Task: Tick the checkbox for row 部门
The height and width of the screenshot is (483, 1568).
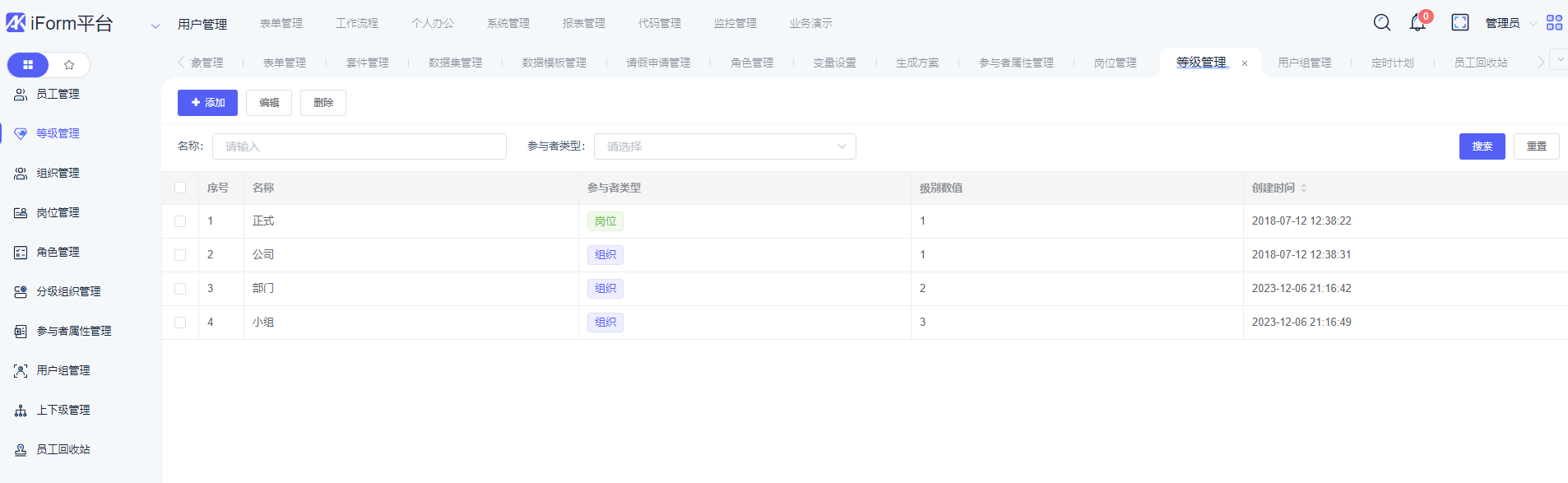Action: tap(180, 289)
